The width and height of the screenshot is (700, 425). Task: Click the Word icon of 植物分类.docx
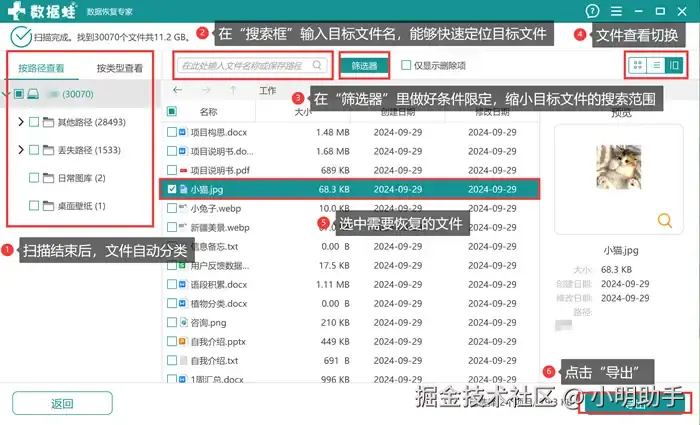coord(183,304)
